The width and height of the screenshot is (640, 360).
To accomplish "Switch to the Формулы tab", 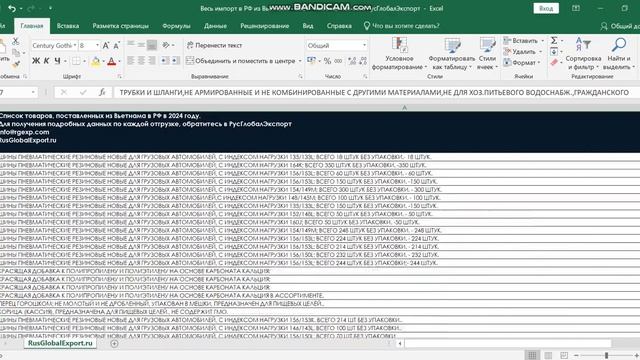I will tap(176, 26).
